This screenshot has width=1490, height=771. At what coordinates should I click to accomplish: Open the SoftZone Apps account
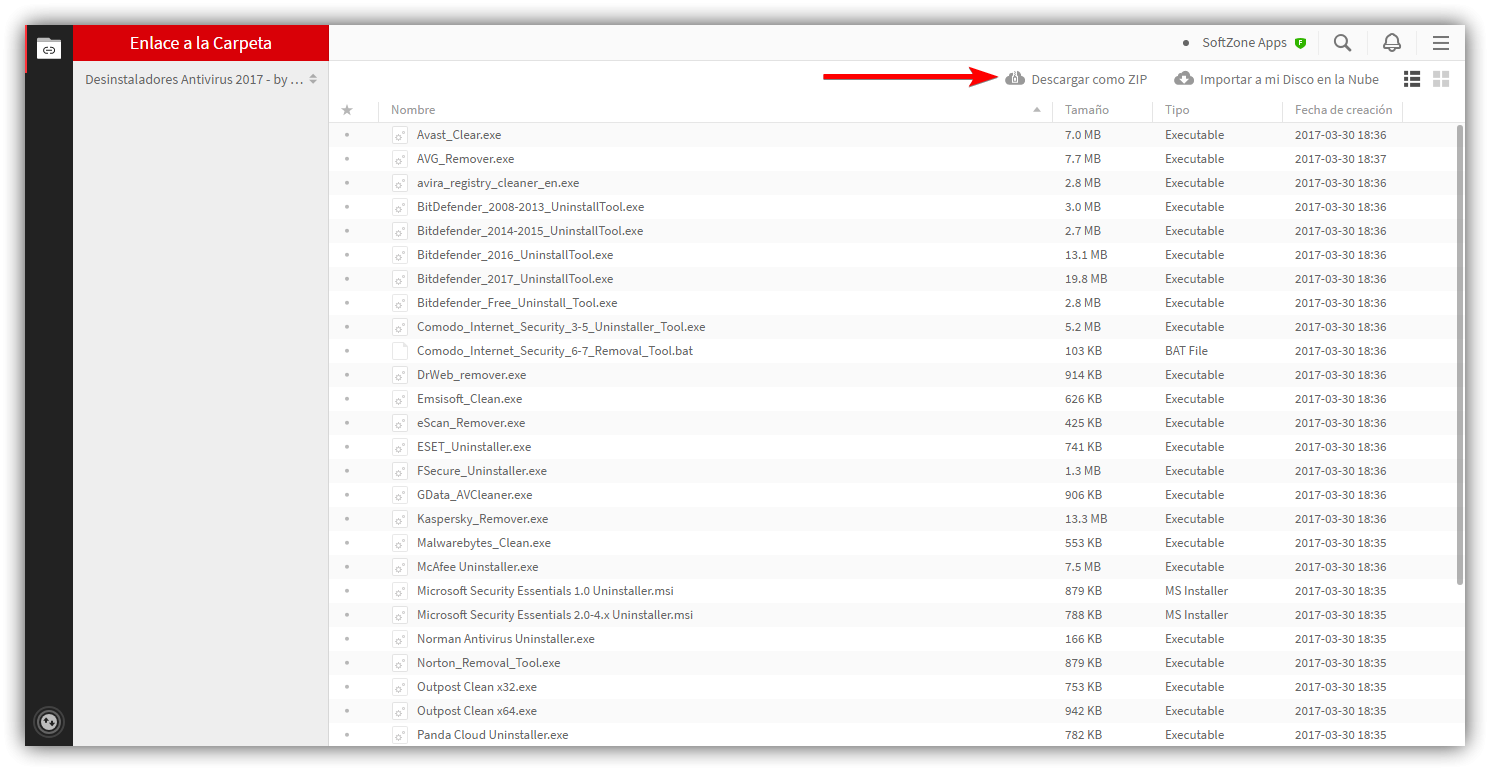click(1244, 43)
